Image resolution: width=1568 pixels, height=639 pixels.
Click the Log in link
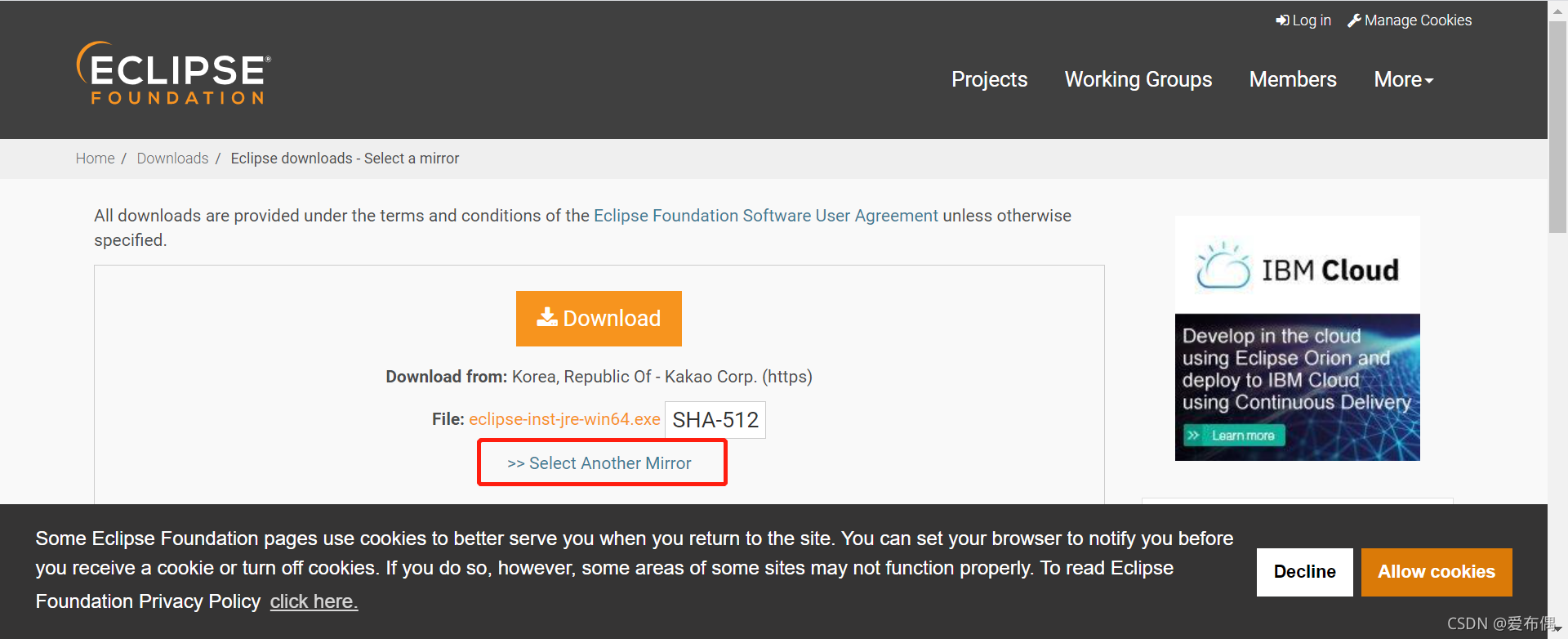[1303, 20]
